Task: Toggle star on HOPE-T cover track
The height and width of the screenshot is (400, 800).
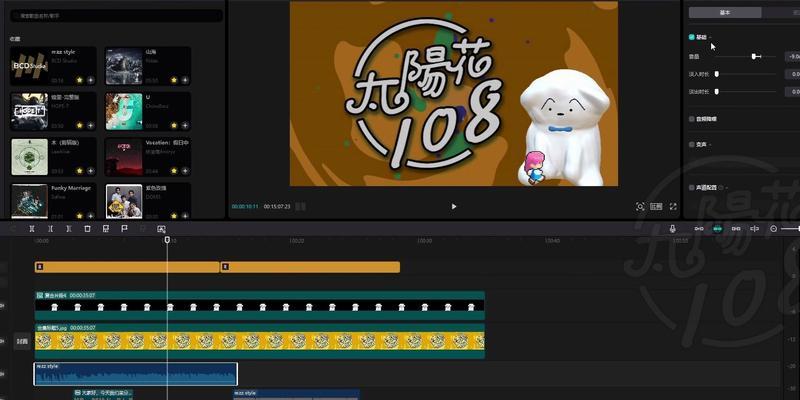Action: pos(80,125)
